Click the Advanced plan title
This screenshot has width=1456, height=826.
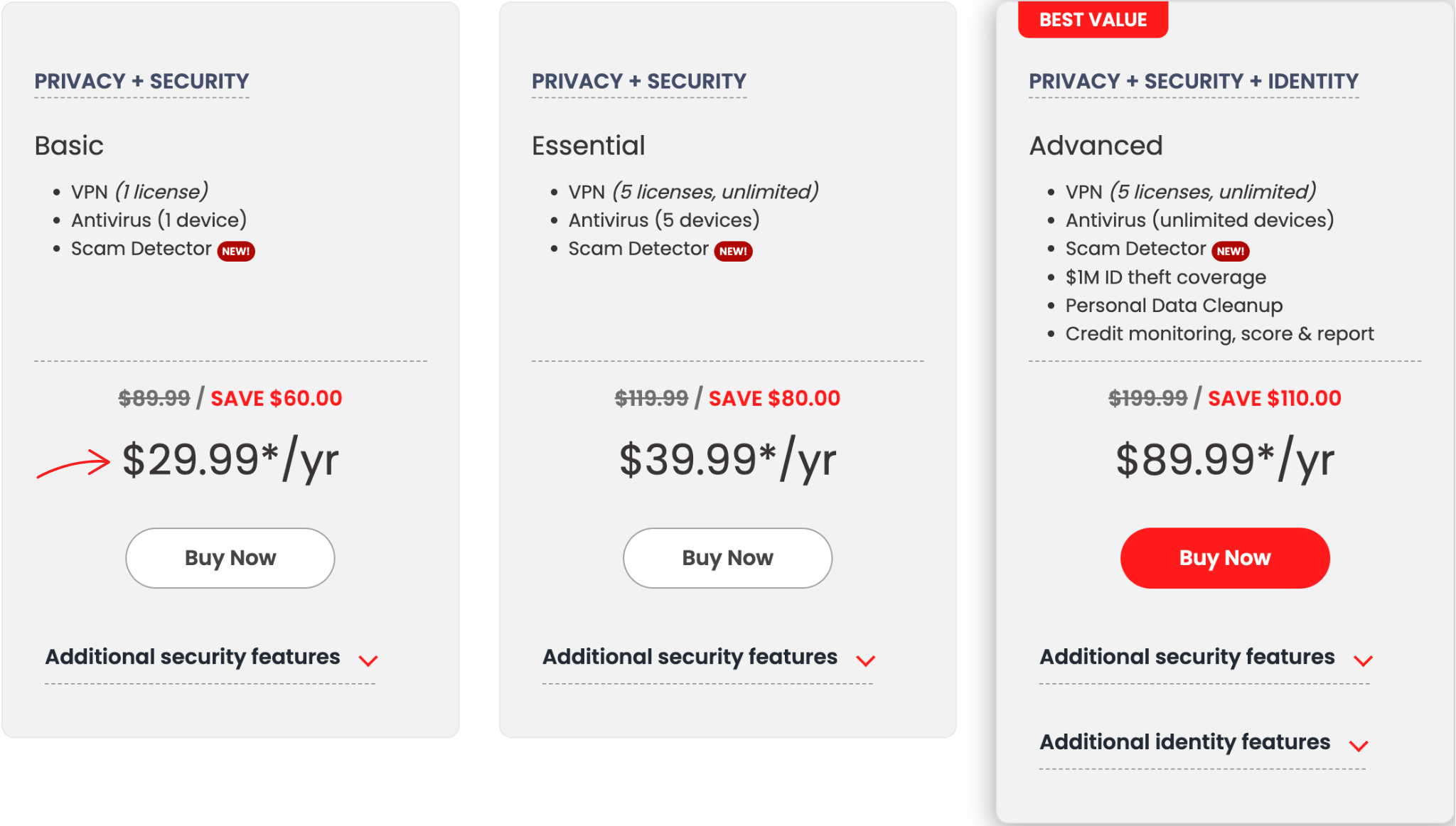click(x=1096, y=145)
